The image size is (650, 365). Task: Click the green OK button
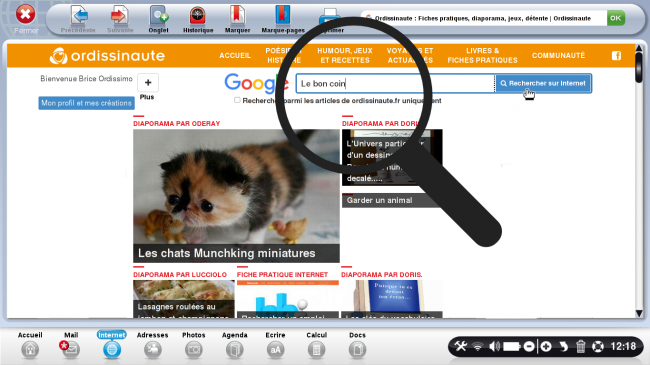click(x=616, y=18)
